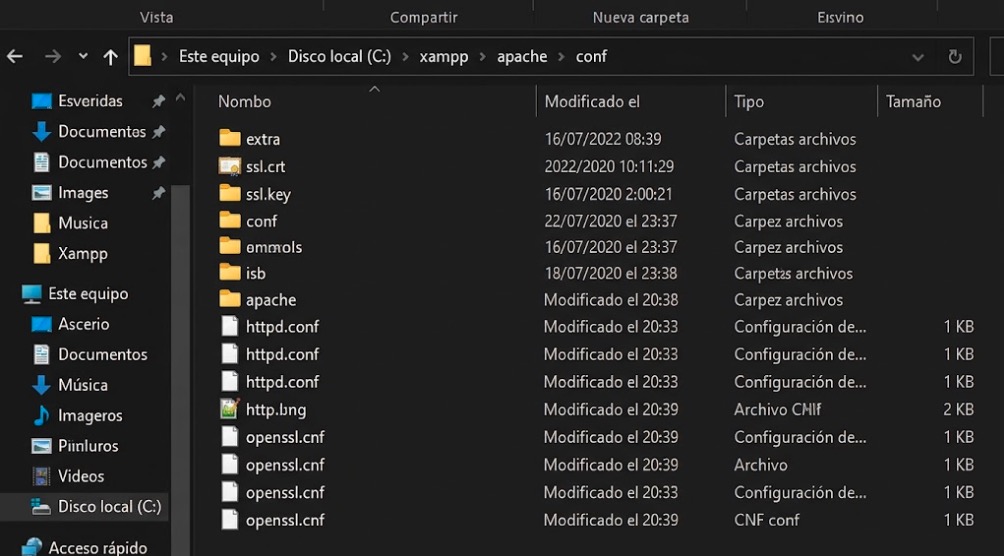Select conf breadcrumb segment

[591, 56]
